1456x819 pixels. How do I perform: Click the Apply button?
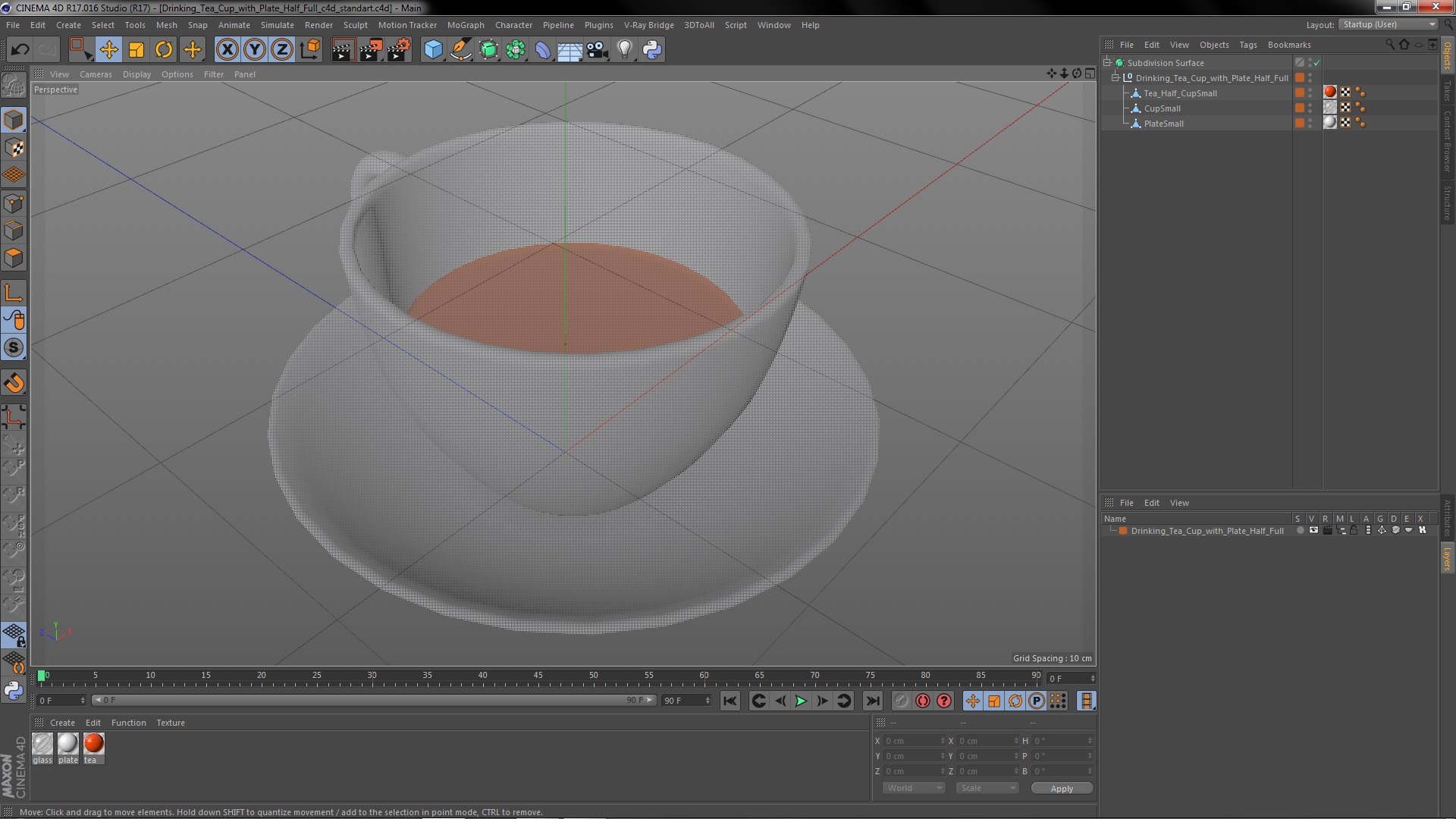click(x=1061, y=789)
